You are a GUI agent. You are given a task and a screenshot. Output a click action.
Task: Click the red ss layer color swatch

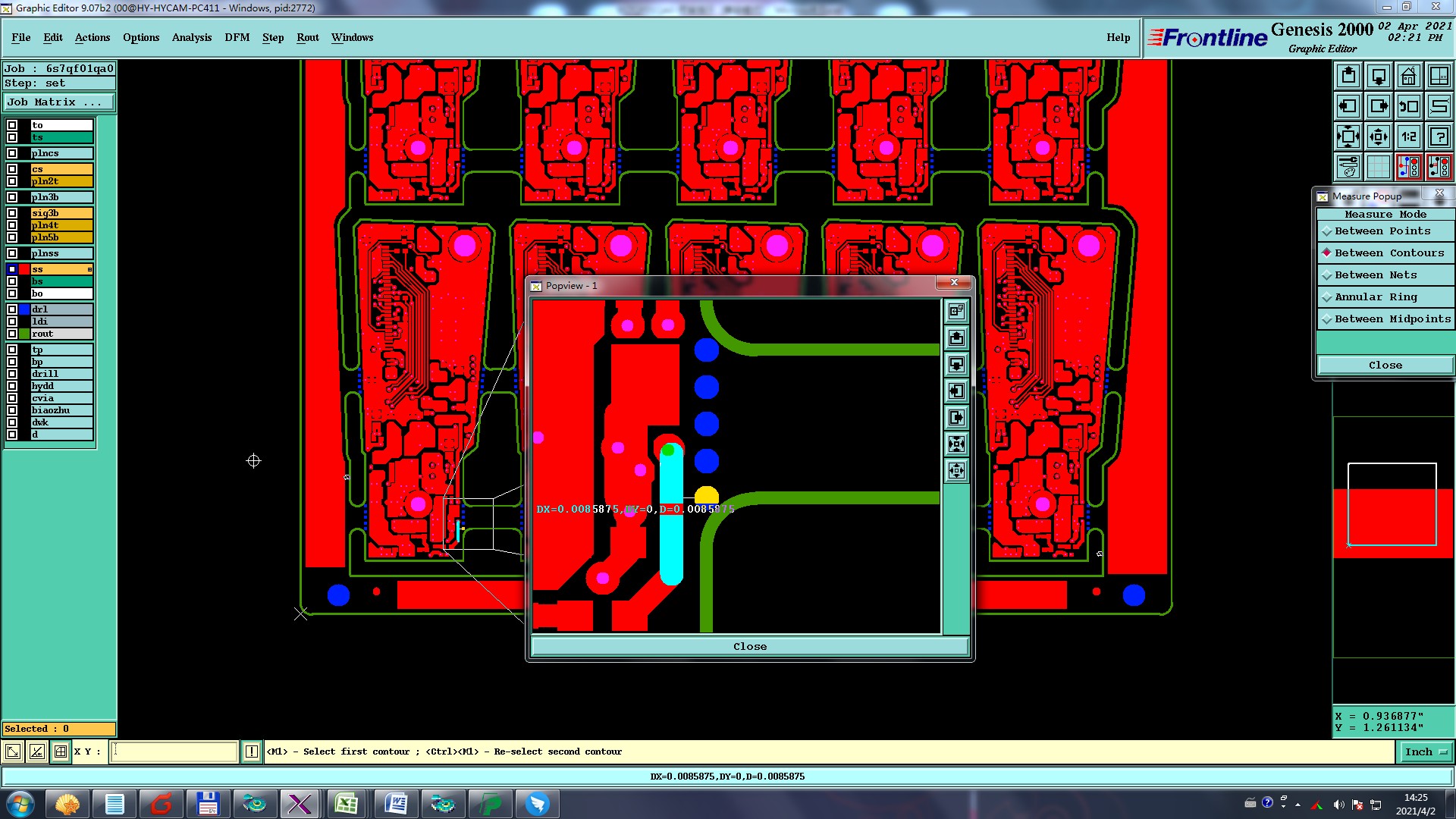pyautogui.click(x=25, y=269)
